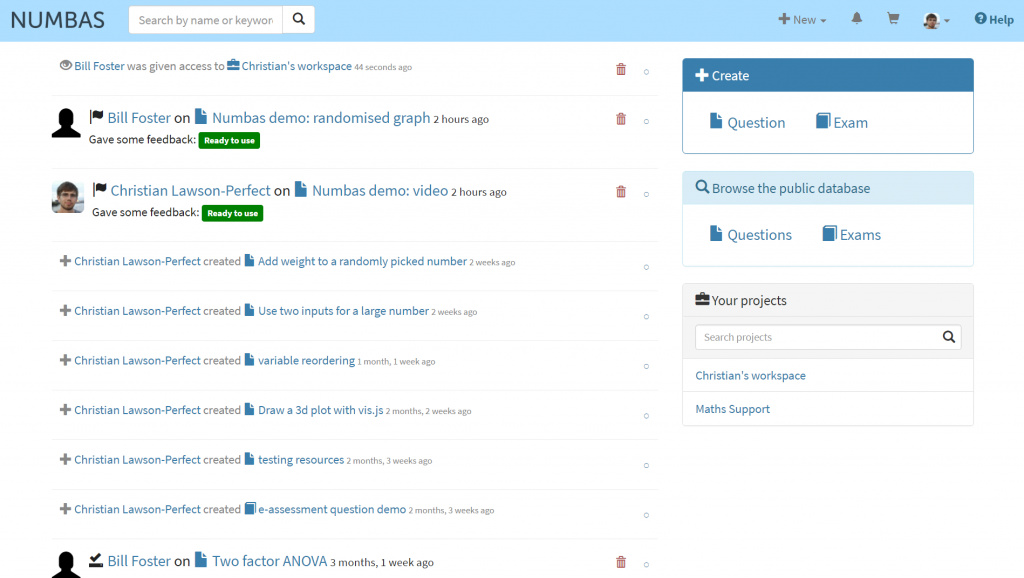Screen dimensions: 1024x578
Task: Toggle circle marker on testing resources row
Action: [646, 465]
